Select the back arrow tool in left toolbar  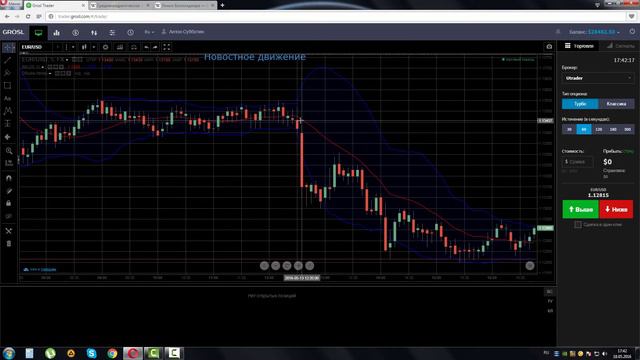(8, 137)
